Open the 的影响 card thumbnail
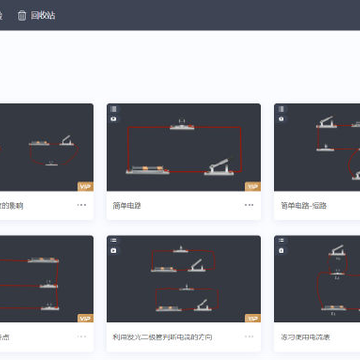 [47, 147]
